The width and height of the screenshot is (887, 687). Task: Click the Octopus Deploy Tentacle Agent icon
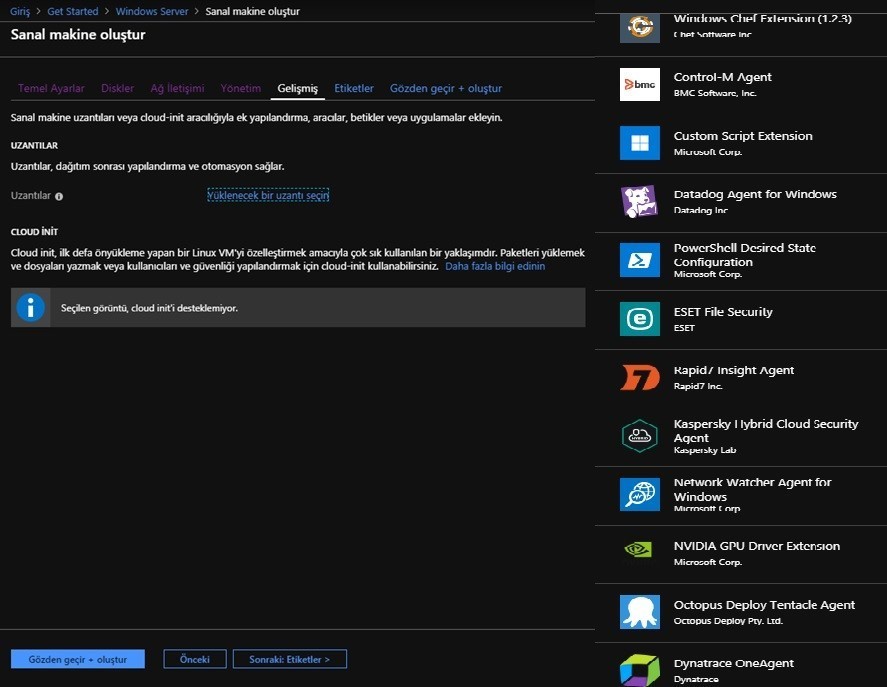[x=640, y=612]
